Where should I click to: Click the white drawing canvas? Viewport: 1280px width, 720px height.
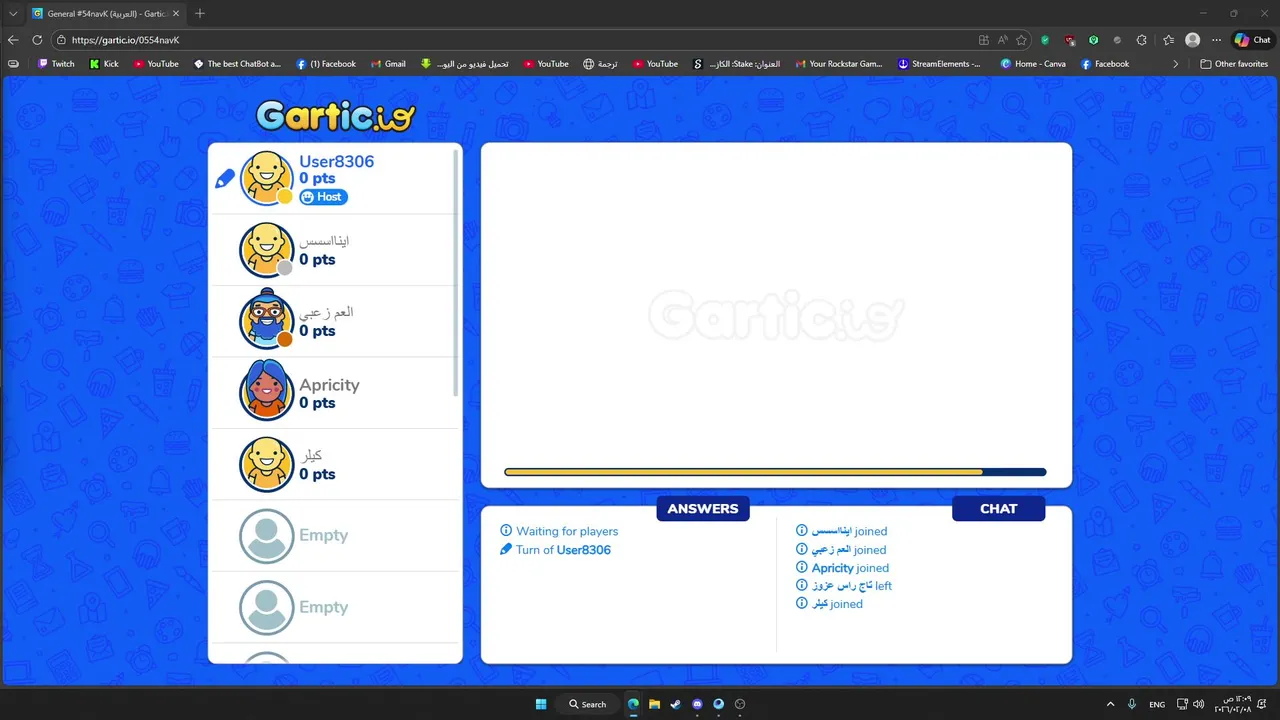(776, 315)
